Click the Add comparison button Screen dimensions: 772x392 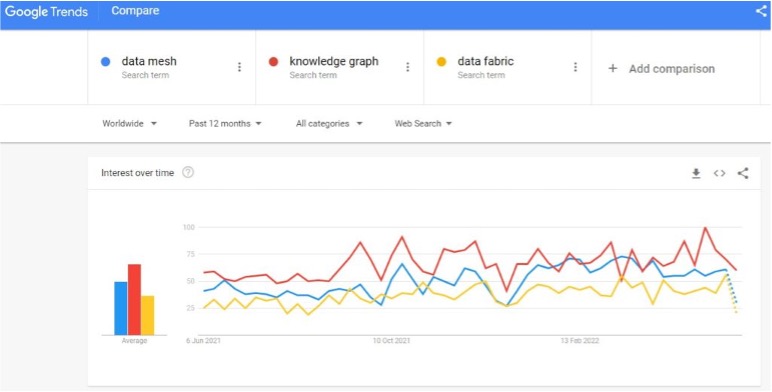coord(662,68)
